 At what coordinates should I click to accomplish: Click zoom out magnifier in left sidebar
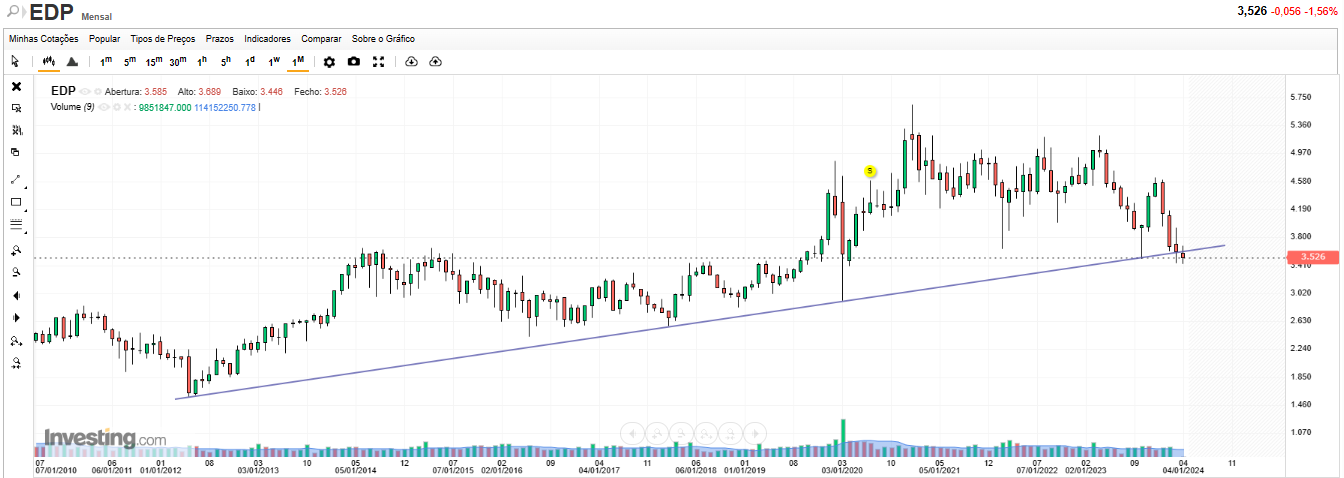click(x=16, y=272)
